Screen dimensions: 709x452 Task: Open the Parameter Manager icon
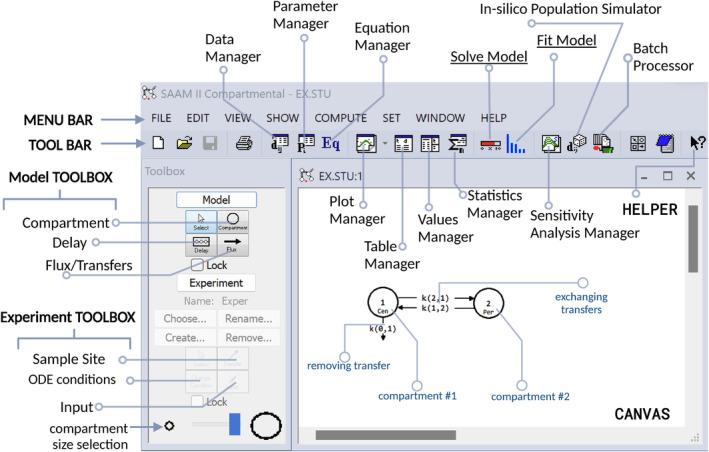pos(306,144)
